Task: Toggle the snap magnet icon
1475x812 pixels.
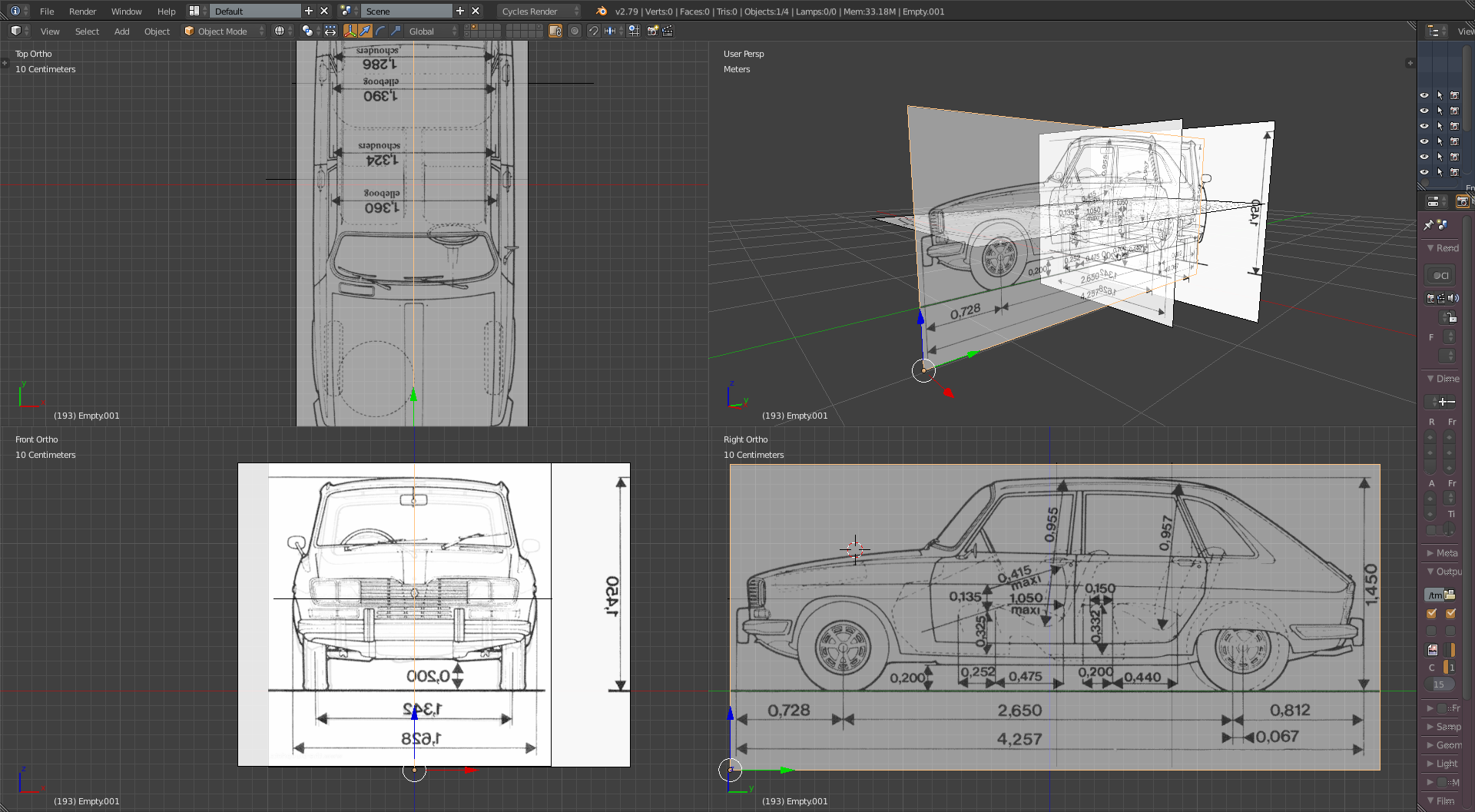Action: tap(594, 31)
